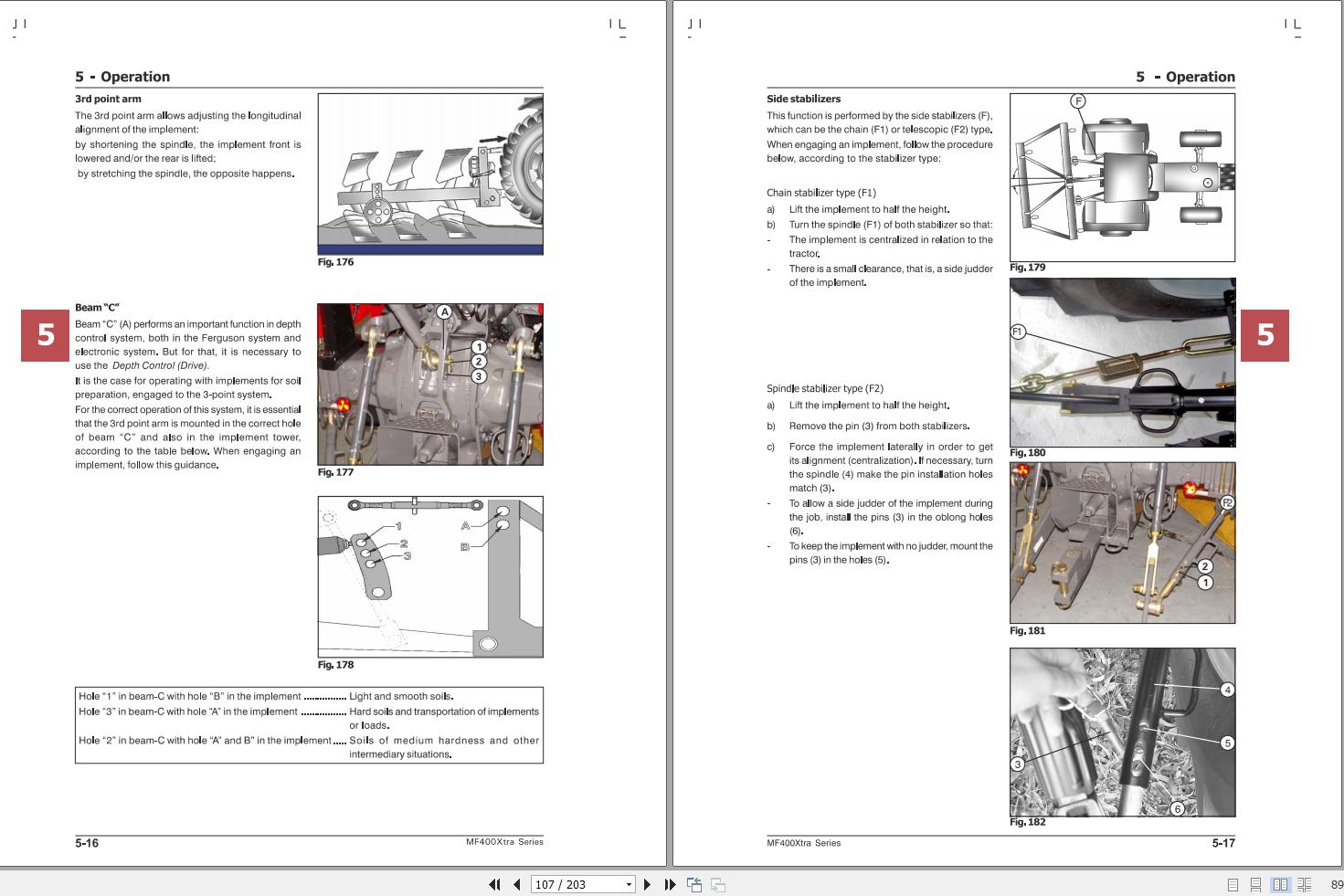Open the page number dropdown arrow

pyautogui.click(x=629, y=884)
